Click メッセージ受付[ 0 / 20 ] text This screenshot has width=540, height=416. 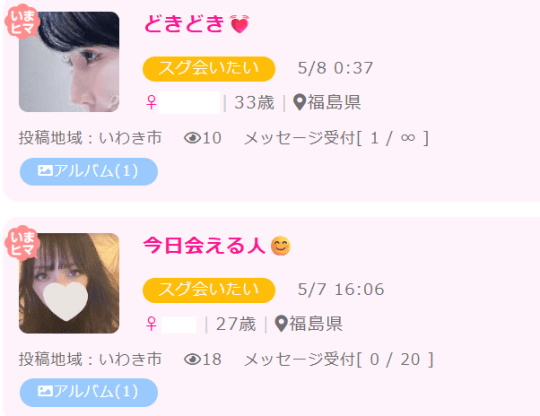pyautogui.click(x=339, y=360)
